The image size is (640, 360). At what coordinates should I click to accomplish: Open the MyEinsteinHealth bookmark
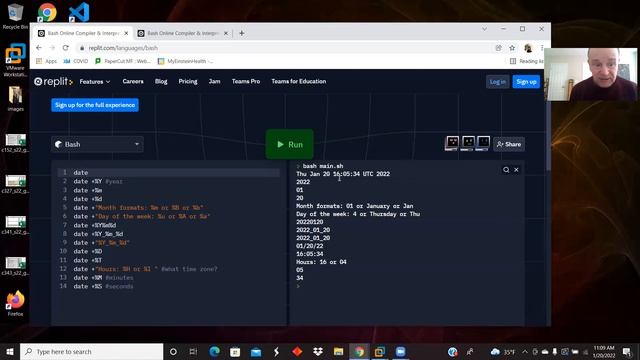coord(186,61)
